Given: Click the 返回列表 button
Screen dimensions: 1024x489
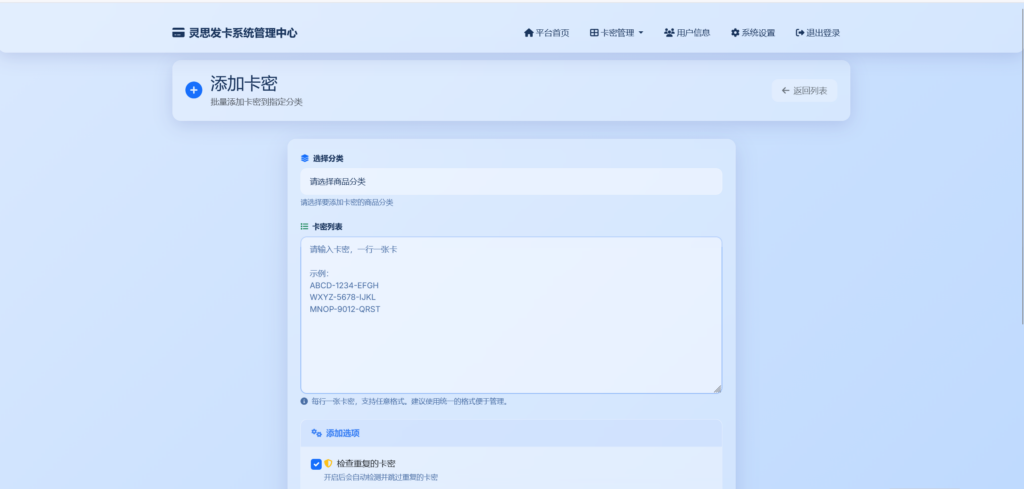Looking at the screenshot, I should point(804,91).
